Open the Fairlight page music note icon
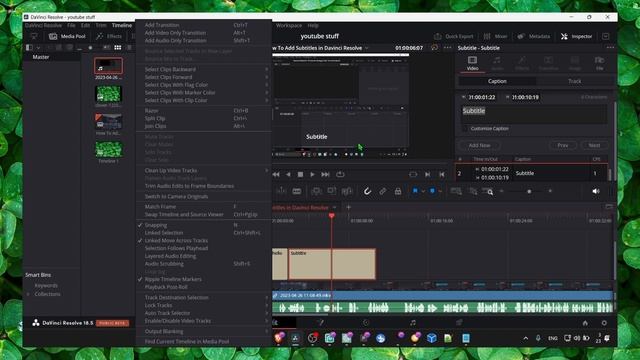Image resolution: width=640 pixels, height=360 pixels. [x=413, y=322]
